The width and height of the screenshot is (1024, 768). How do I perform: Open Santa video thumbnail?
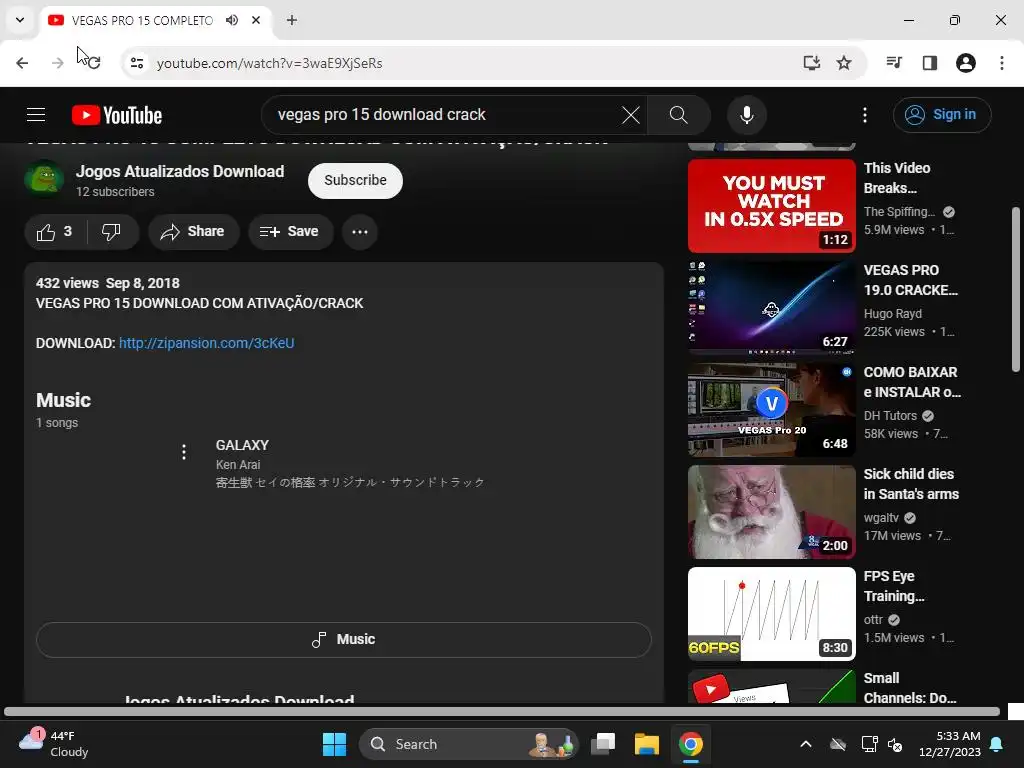pyautogui.click(x=771, y=512)
